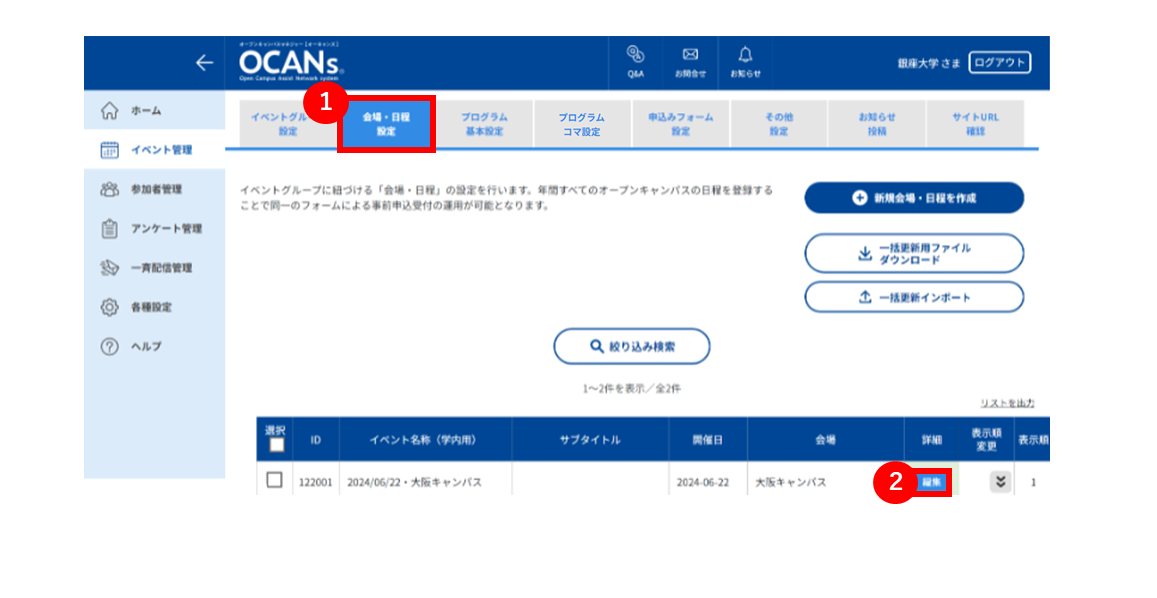Check the row 122001 checkbox
The height and width of the screenshot is (598, 1157).
click(274, 481)
